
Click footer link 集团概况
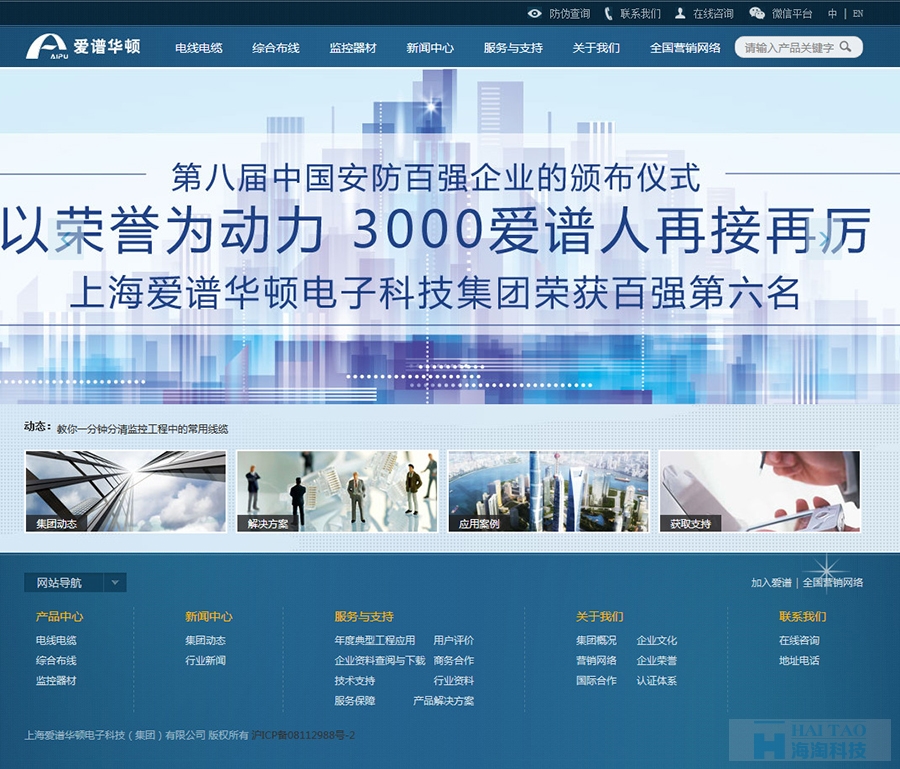tap(596, 640)
